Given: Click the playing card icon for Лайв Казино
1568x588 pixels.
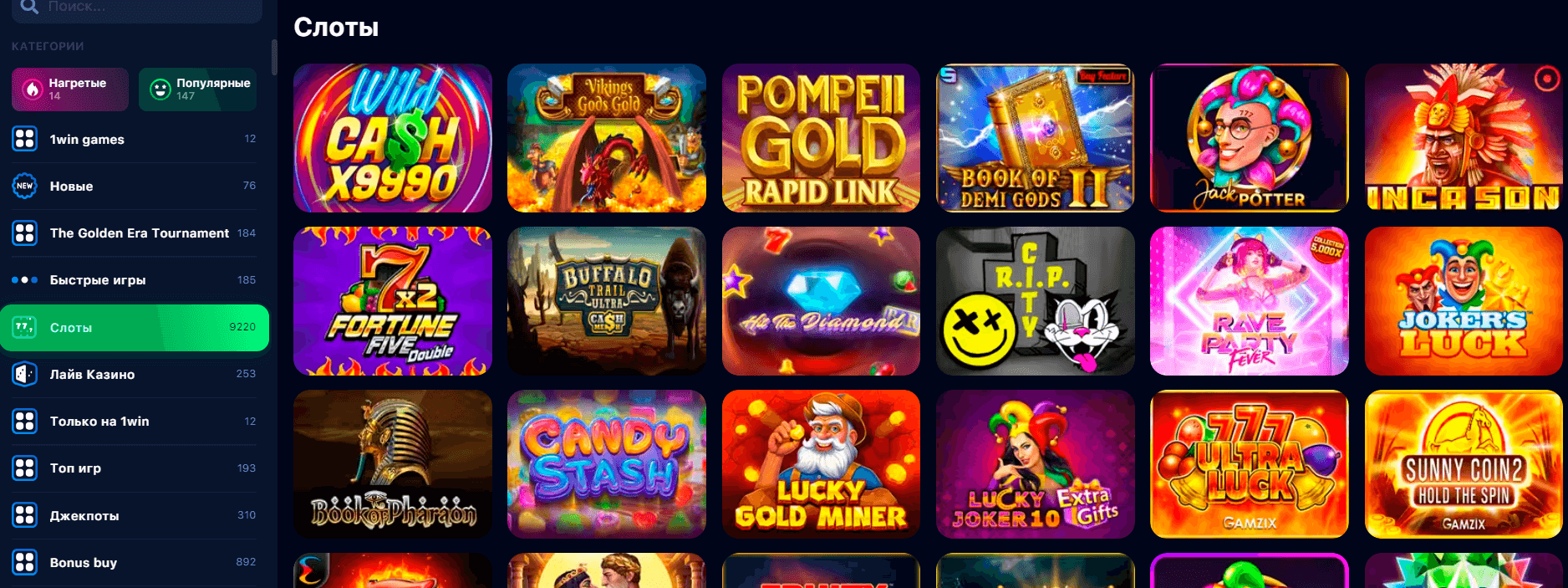Looking at the screenshot, I should click(25, 374).
